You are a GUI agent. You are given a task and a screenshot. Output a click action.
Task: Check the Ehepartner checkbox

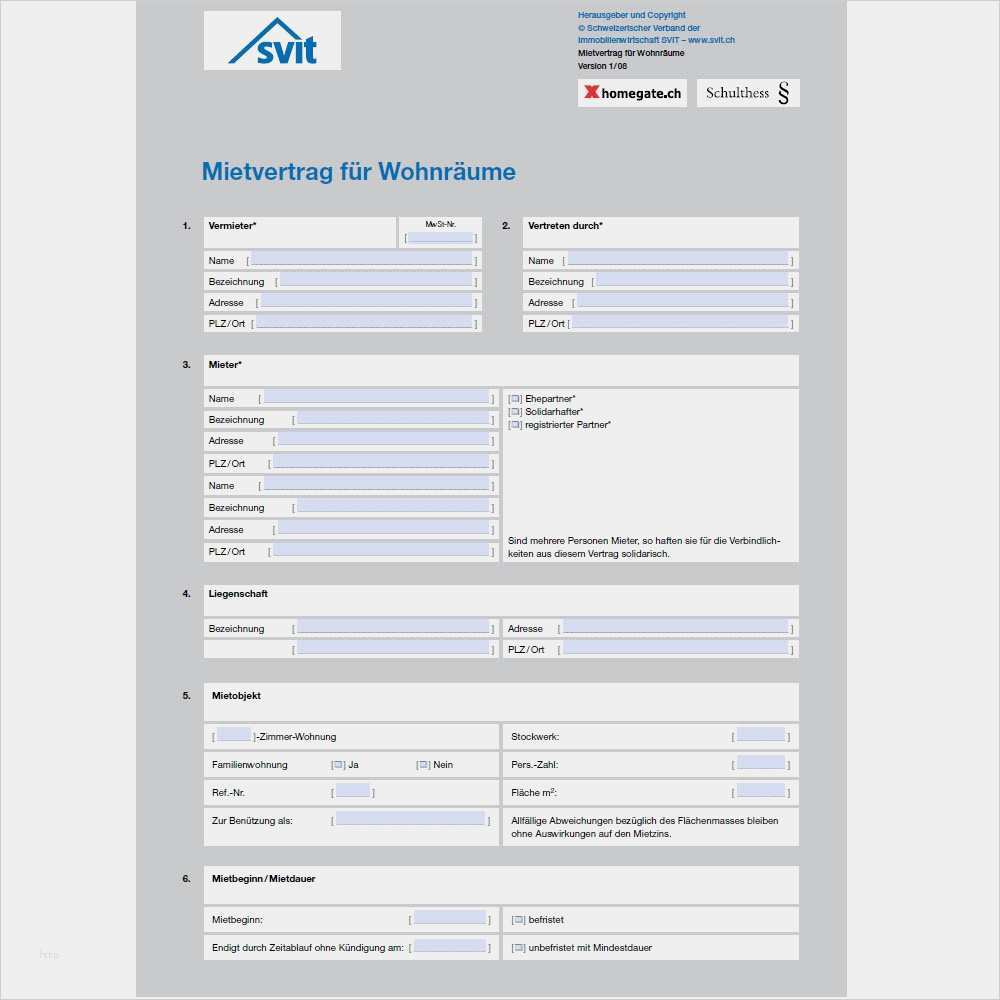[x=515, y=399]
